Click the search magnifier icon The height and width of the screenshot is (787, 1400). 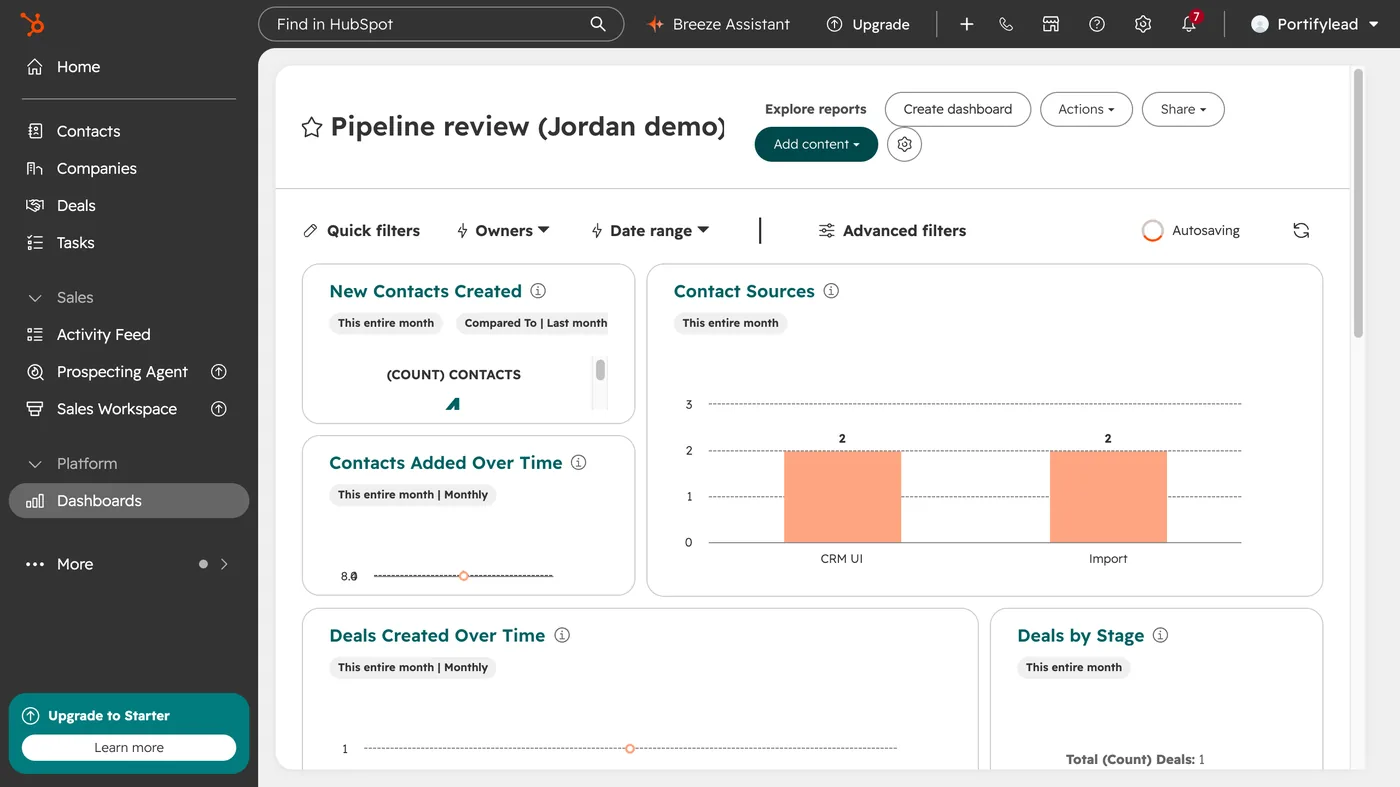[x=598, y=24]
